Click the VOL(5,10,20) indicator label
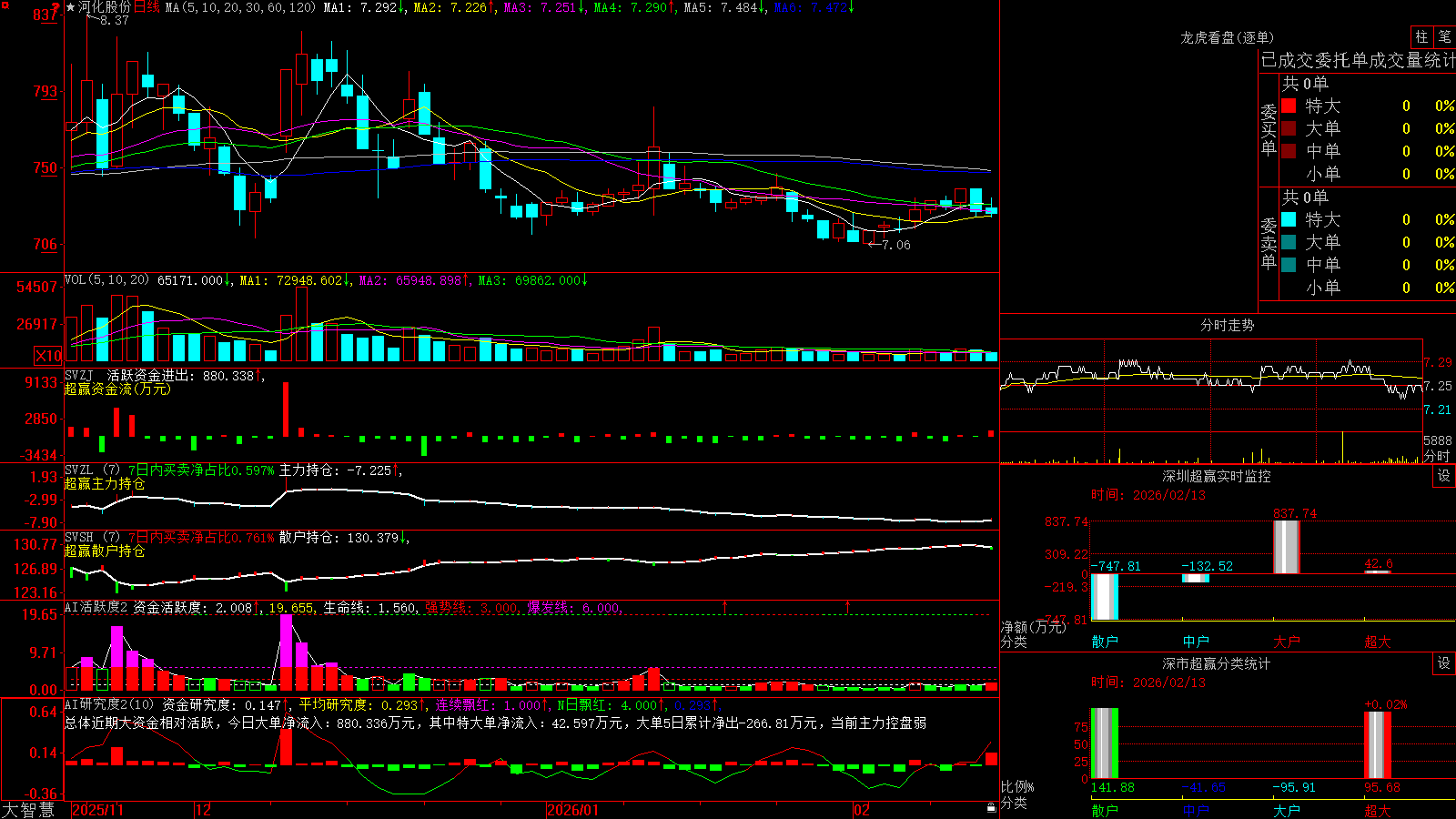The width and height of the screenshot is (1456, 819). [106, 280]
